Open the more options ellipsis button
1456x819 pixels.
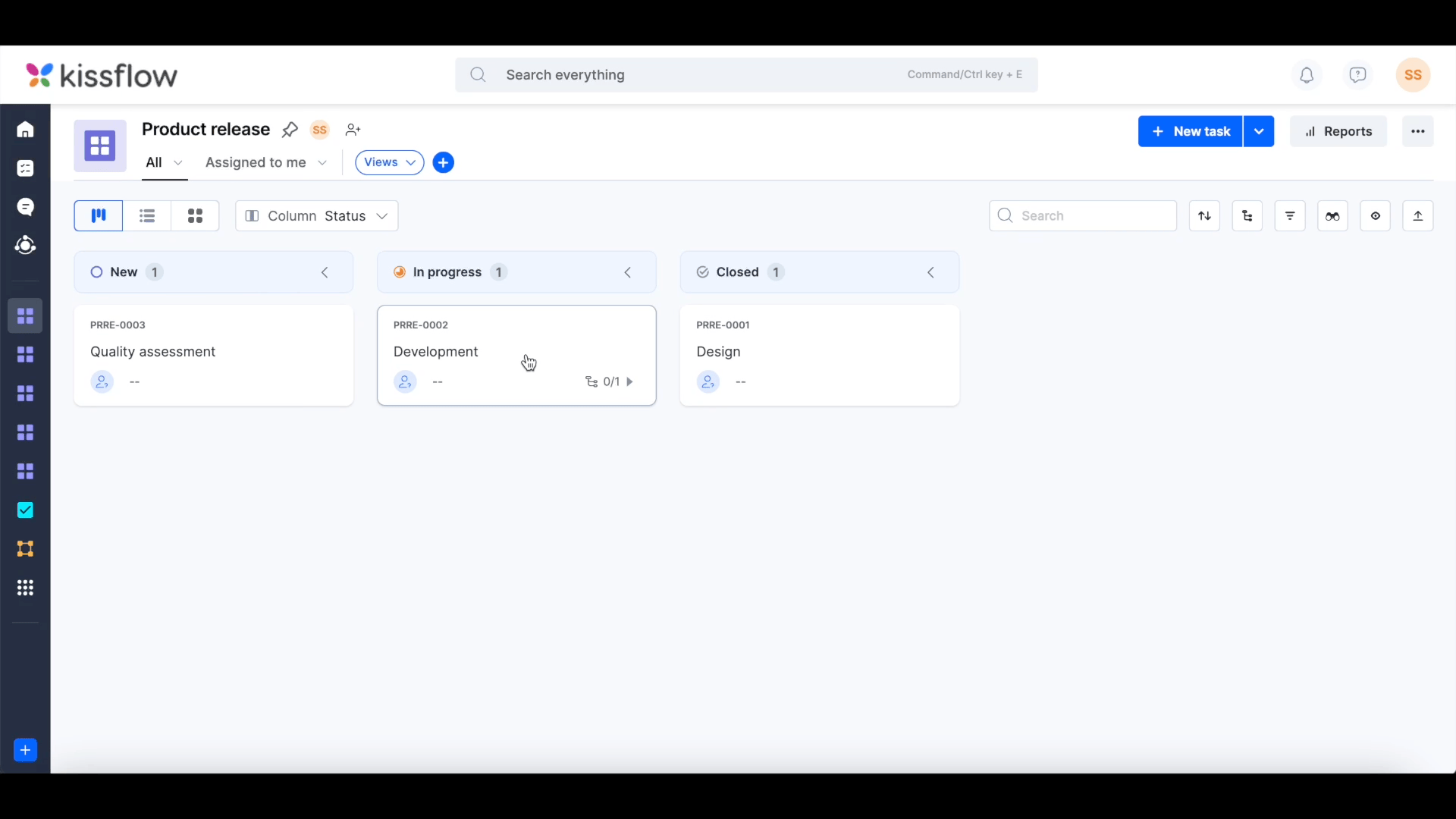coord(1418,131)
